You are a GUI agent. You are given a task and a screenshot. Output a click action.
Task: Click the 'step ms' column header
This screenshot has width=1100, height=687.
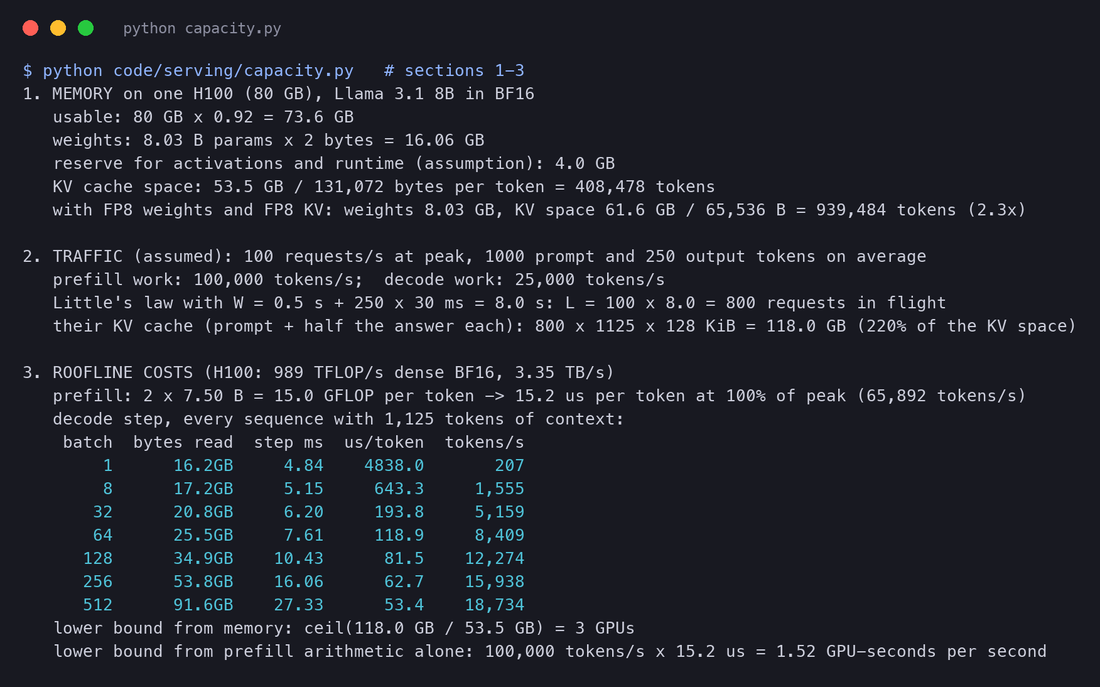(288, 442)
